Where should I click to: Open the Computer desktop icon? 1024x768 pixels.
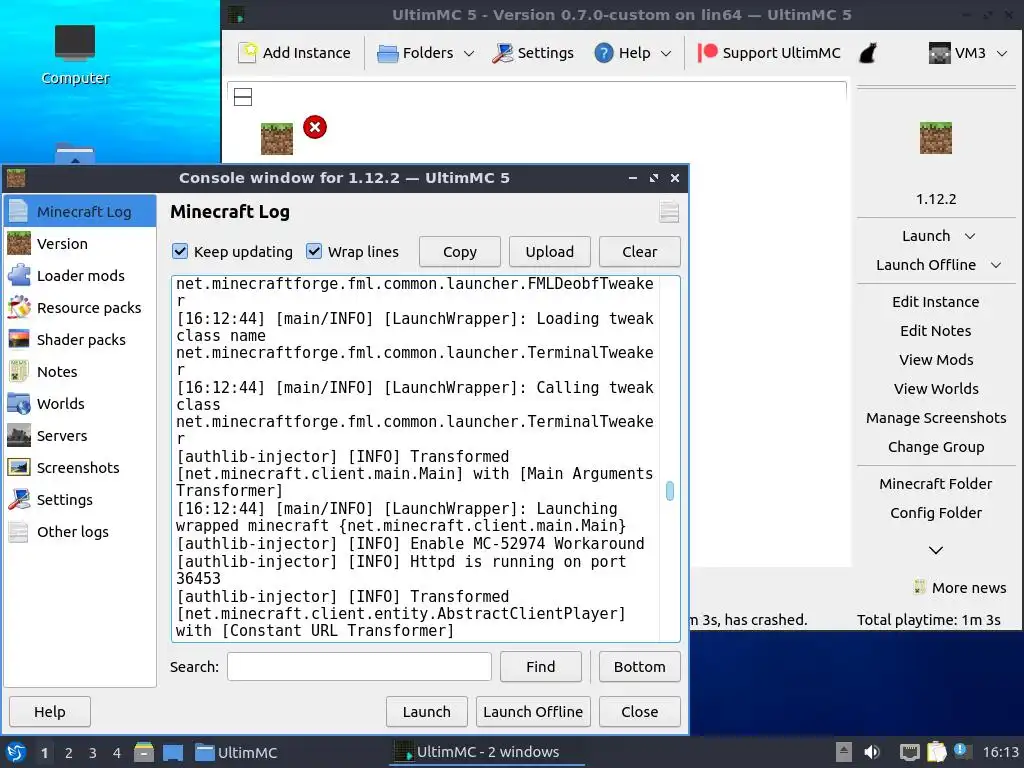pos(75,55)
